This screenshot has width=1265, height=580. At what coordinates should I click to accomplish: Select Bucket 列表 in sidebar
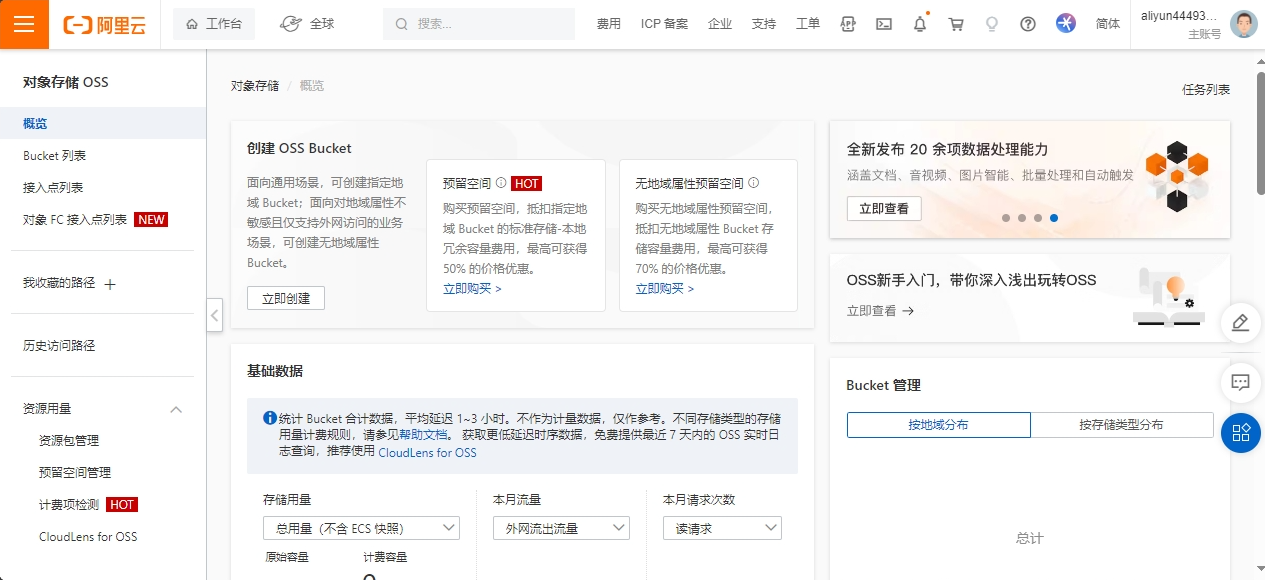pyautogui.click(x=55, y=156)
